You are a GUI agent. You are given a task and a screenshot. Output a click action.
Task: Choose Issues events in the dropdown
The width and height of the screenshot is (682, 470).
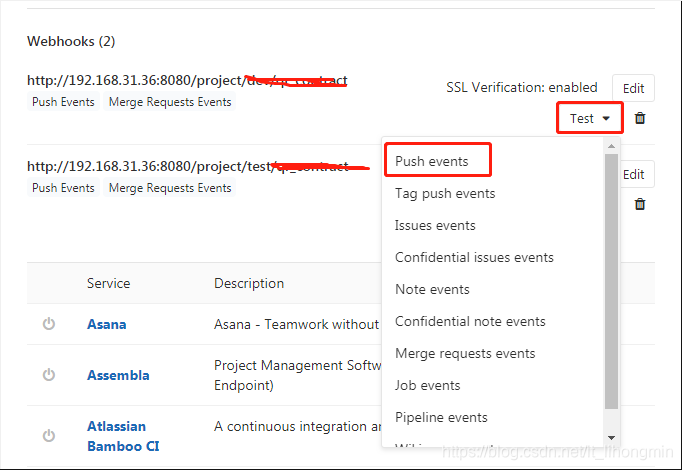tap(435, 225)
